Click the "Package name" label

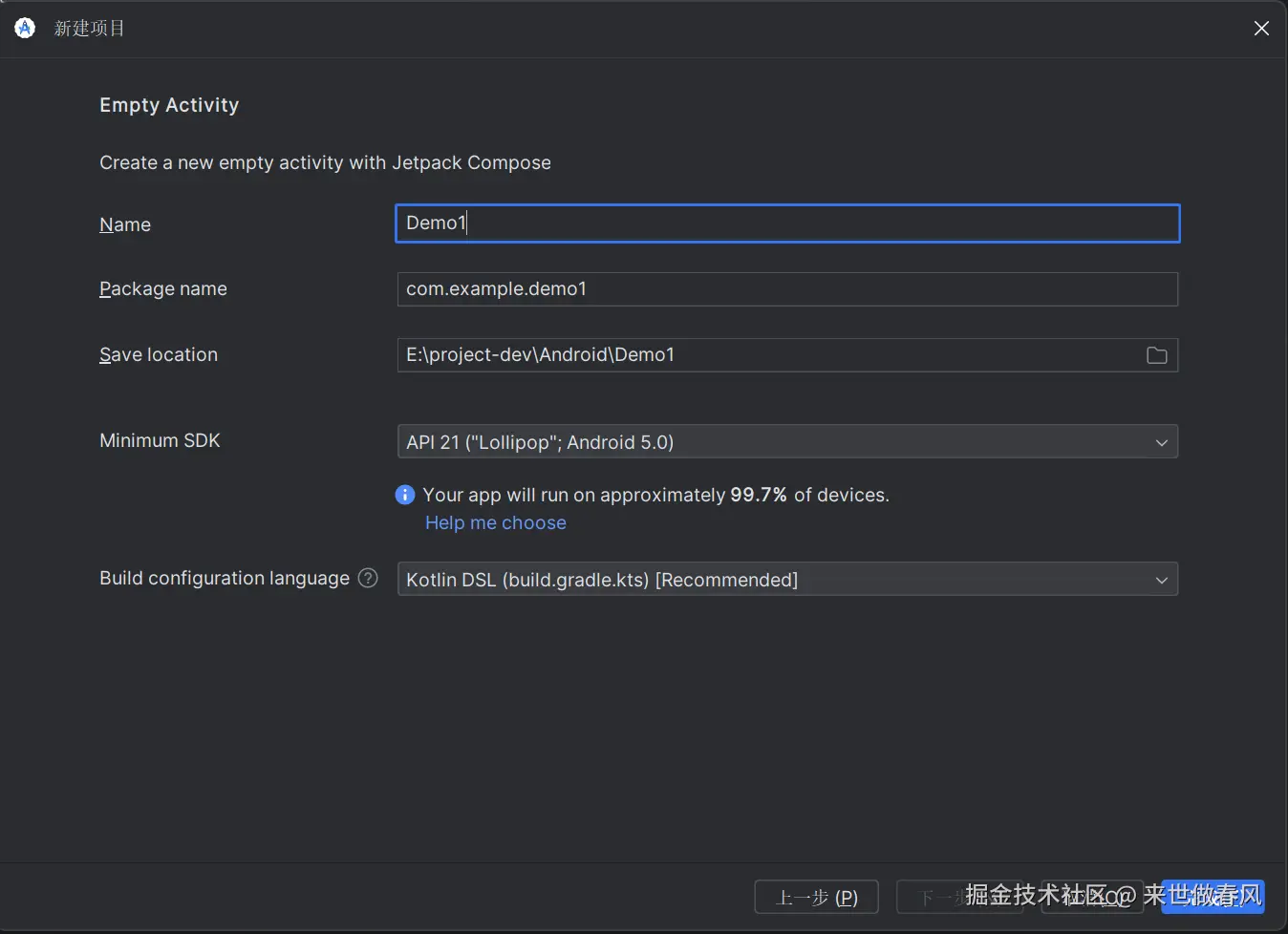pos(163,288)
